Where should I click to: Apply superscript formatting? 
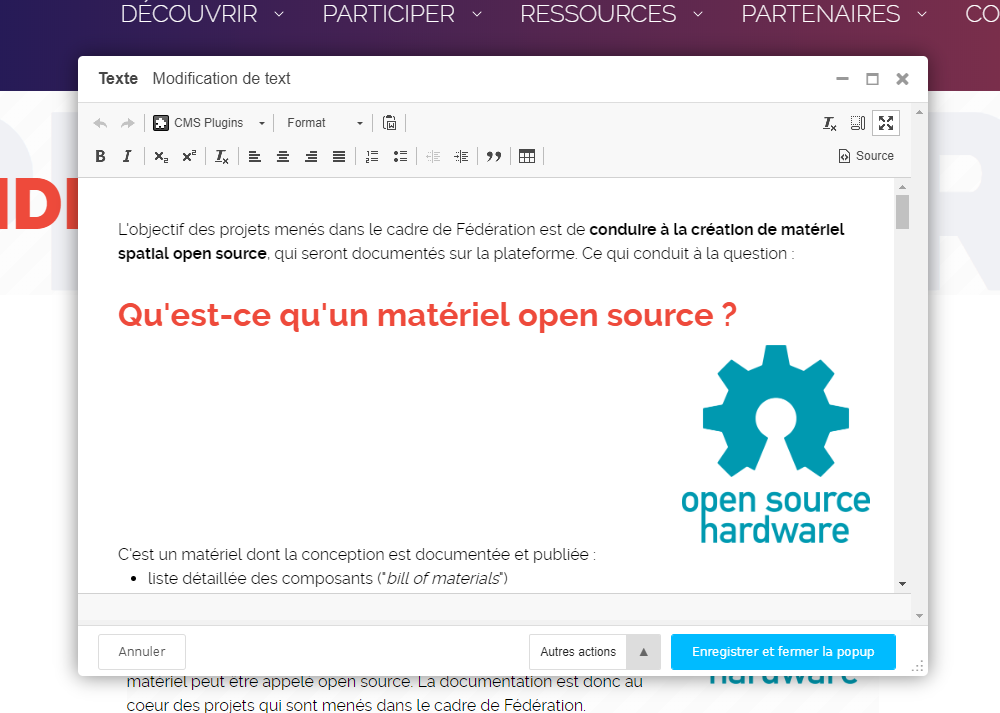189,156
